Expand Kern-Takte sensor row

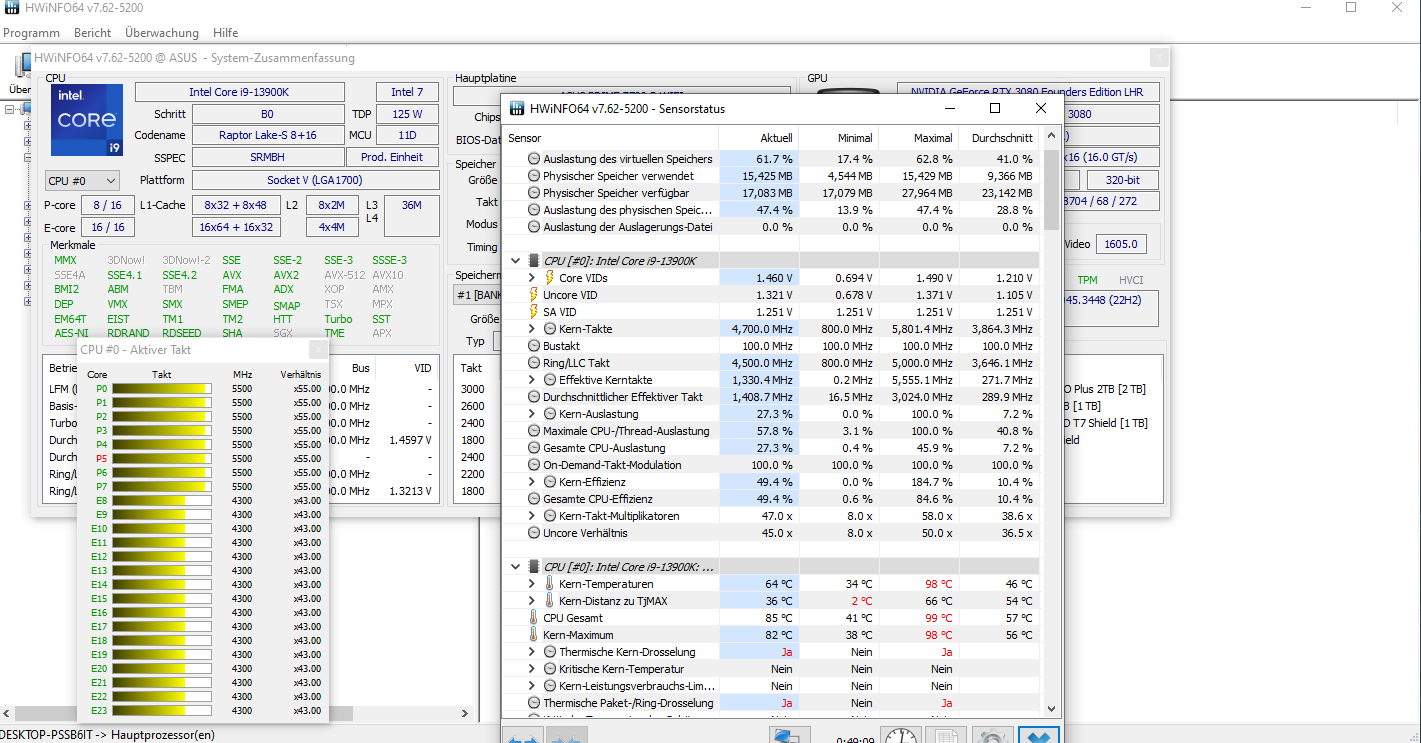pos(532,329)
